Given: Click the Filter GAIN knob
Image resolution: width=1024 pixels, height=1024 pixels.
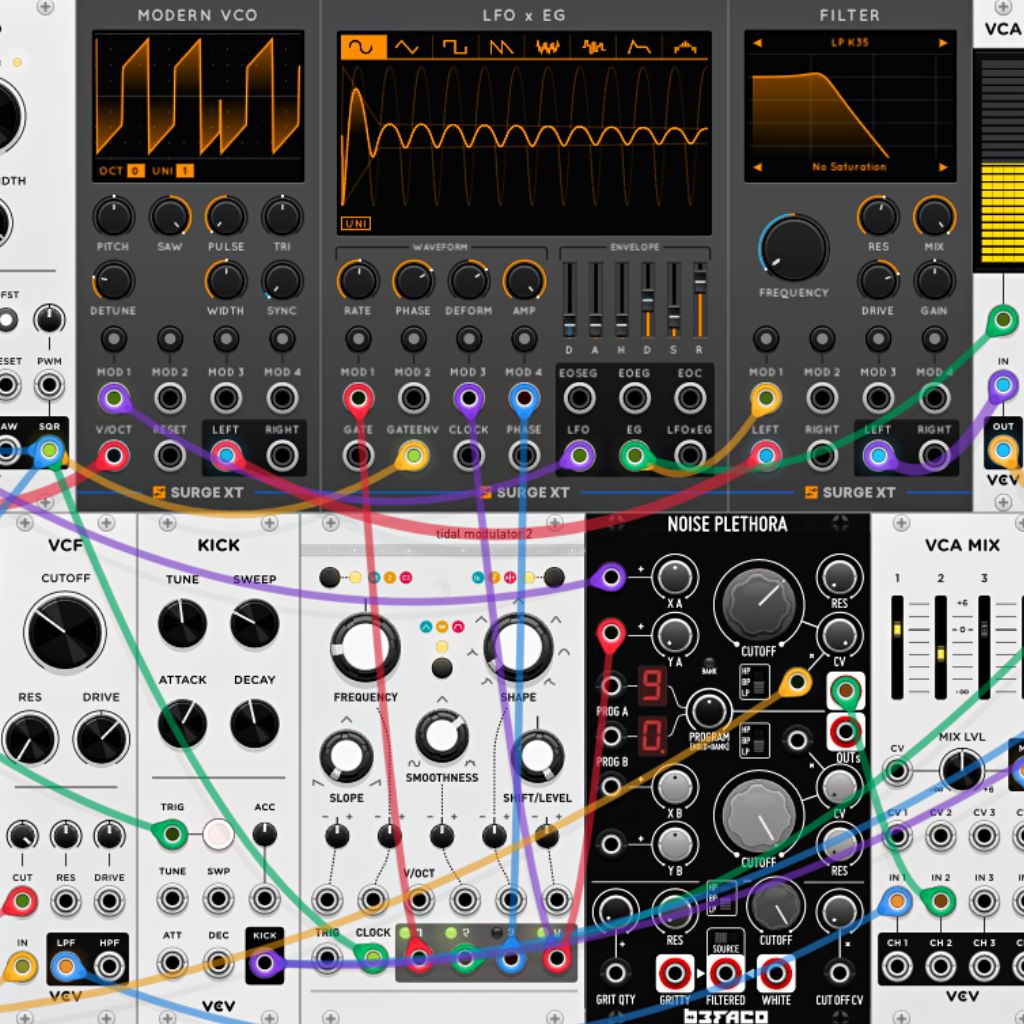Looking at the screenshot, I should point(935,280).
